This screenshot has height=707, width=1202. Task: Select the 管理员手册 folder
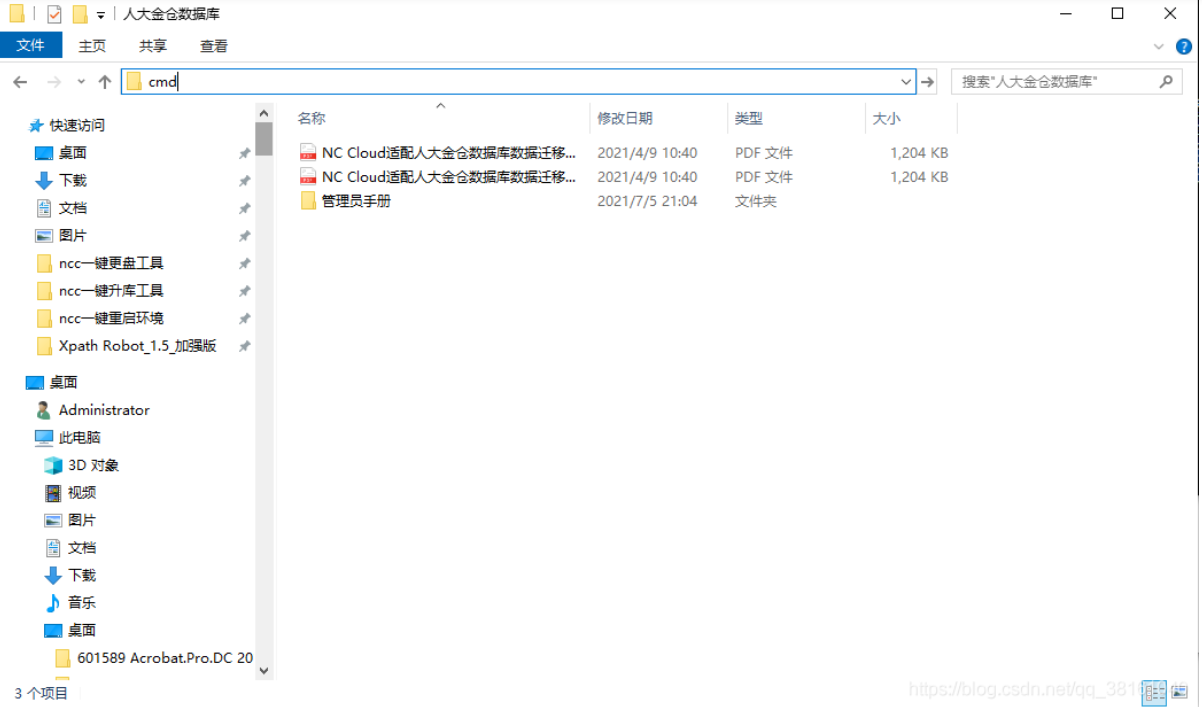pyautogui.click(x=356, y=201)
